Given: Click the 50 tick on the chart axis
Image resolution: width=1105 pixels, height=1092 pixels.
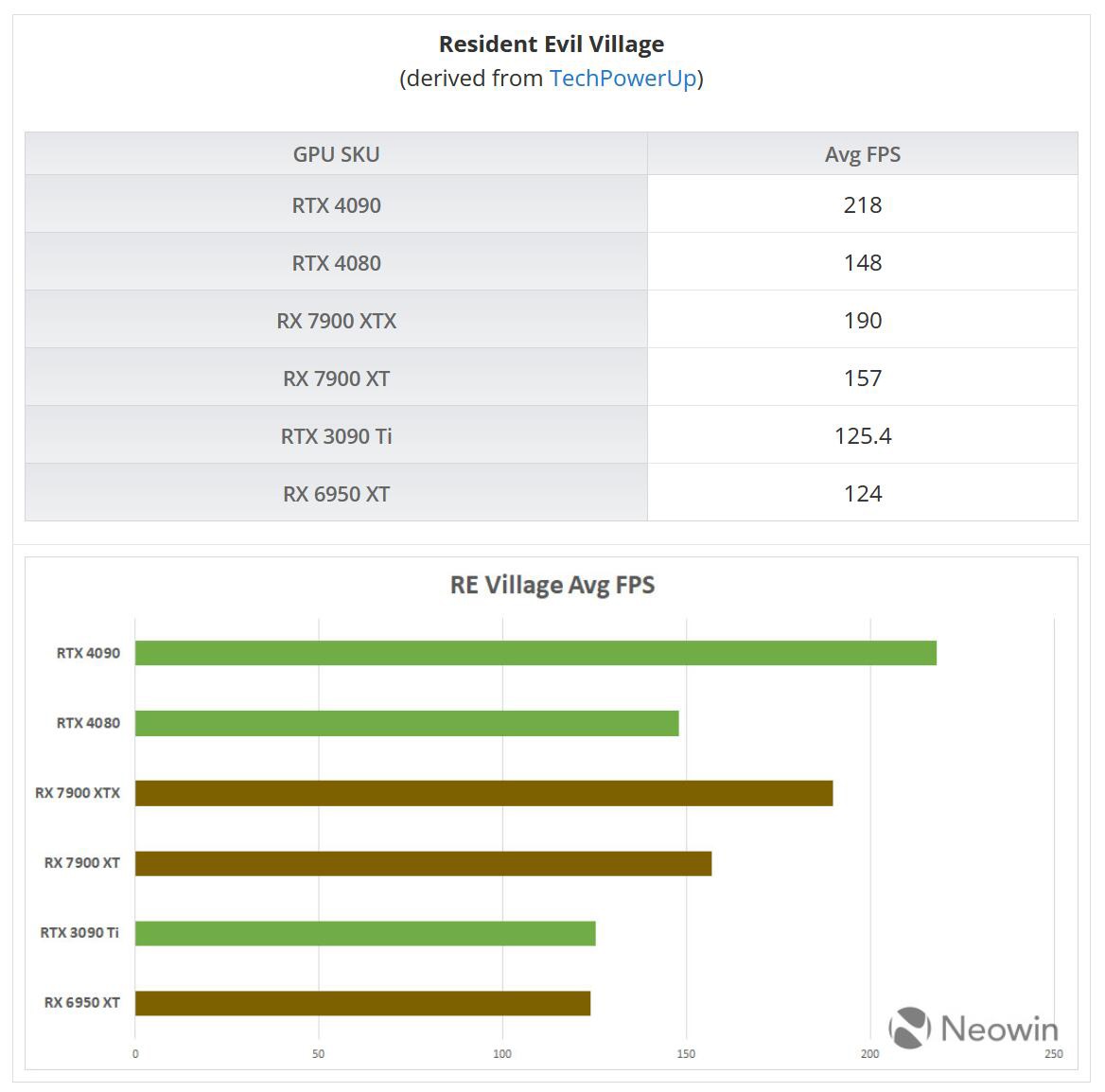Looking at the screenshot, I should pyautogui.click(x=319, y=1054).
